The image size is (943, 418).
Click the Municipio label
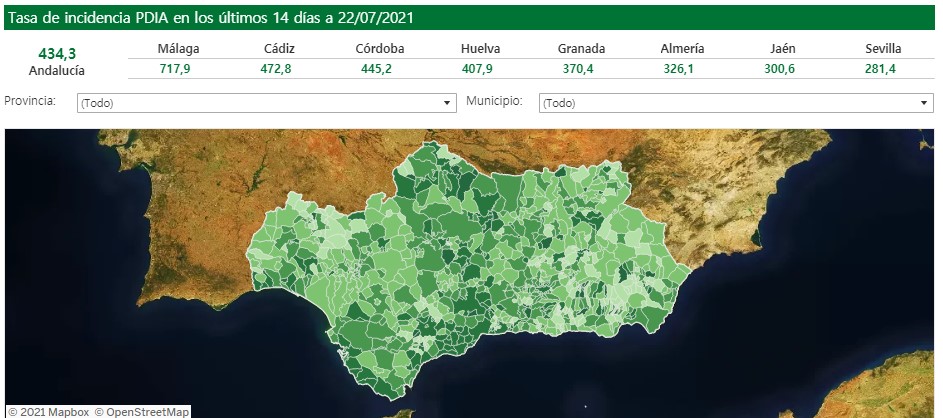494,101
